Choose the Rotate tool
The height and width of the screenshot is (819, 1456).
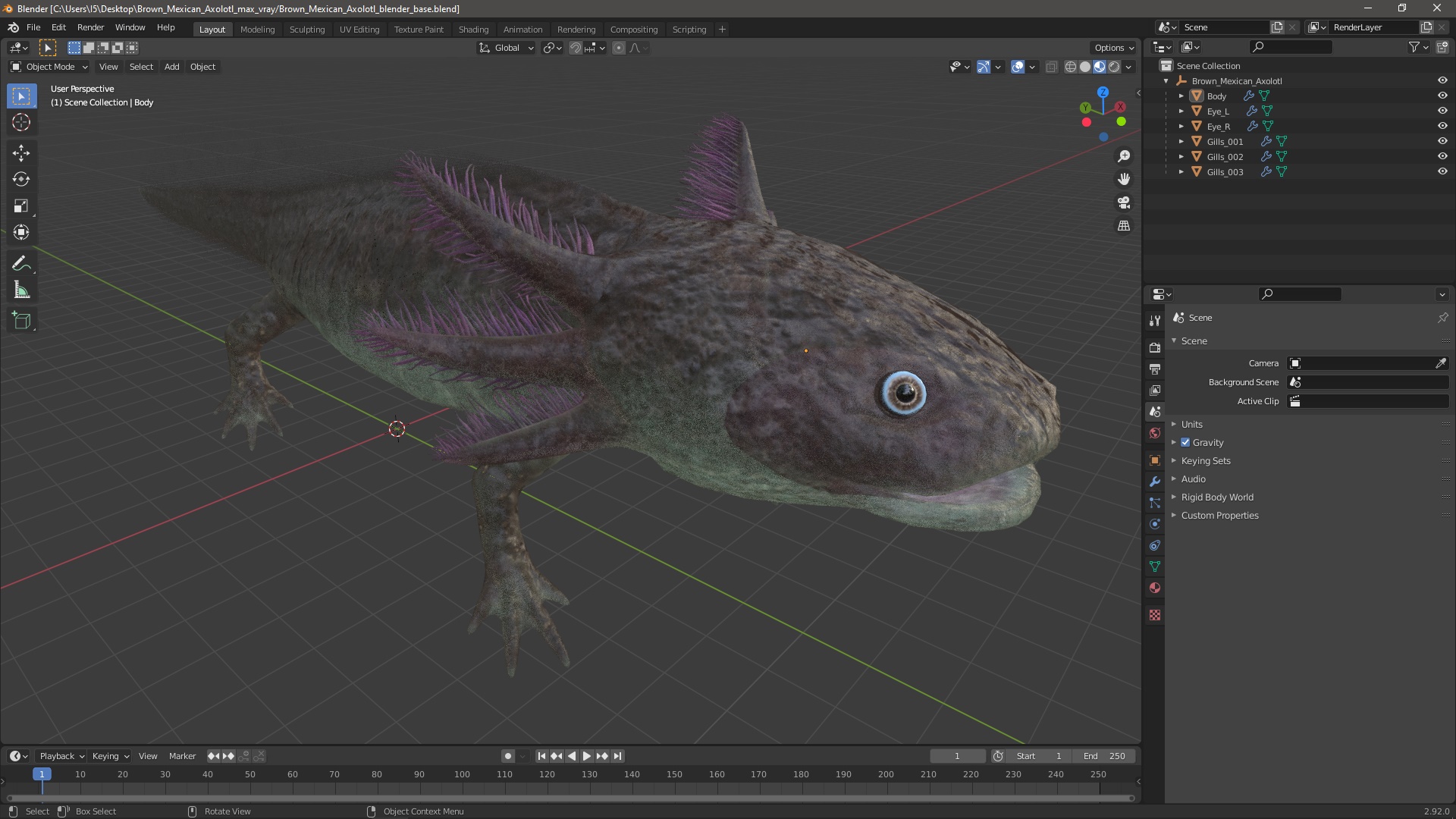(x=21, y=180)
